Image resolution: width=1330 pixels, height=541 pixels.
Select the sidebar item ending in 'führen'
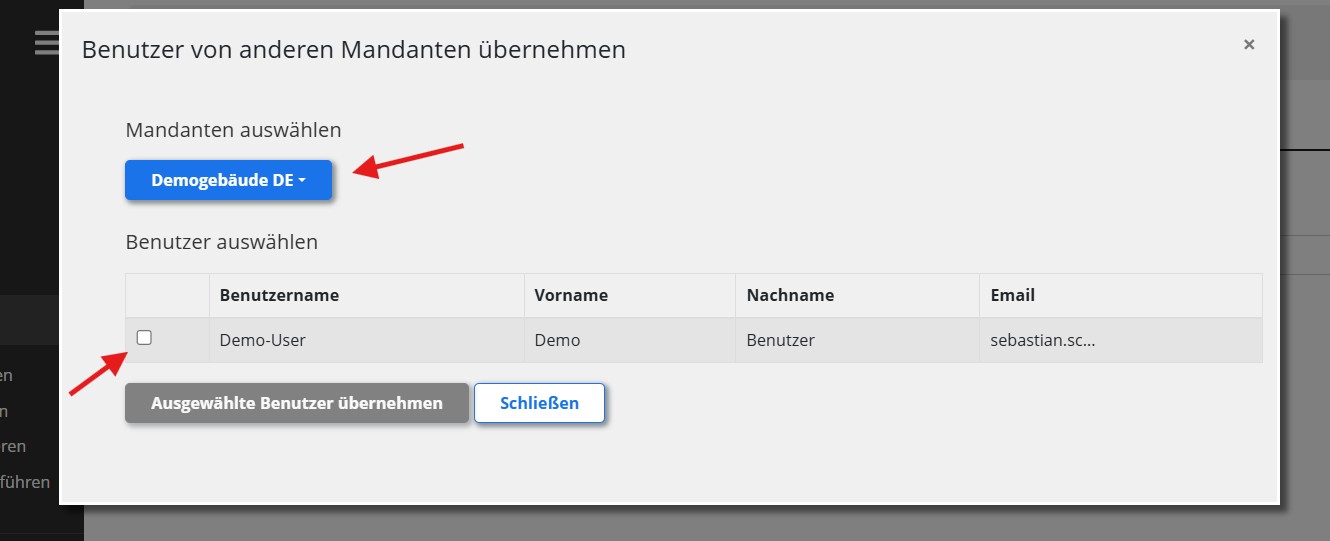(x=26, y=482)
